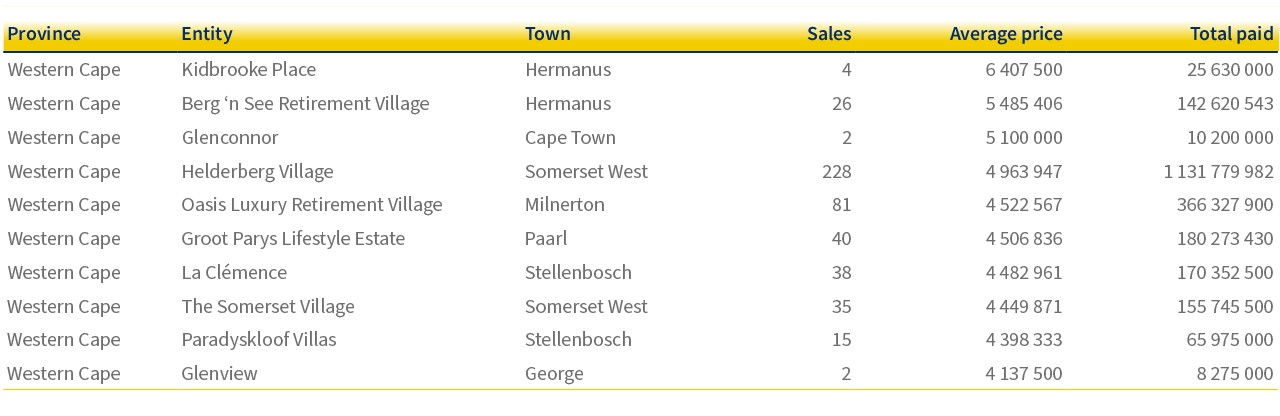Viewport: 1280px width, 416px height.
Task: Select Groot Parys Lifestyle Estate entry
Action: click(293, 239)
